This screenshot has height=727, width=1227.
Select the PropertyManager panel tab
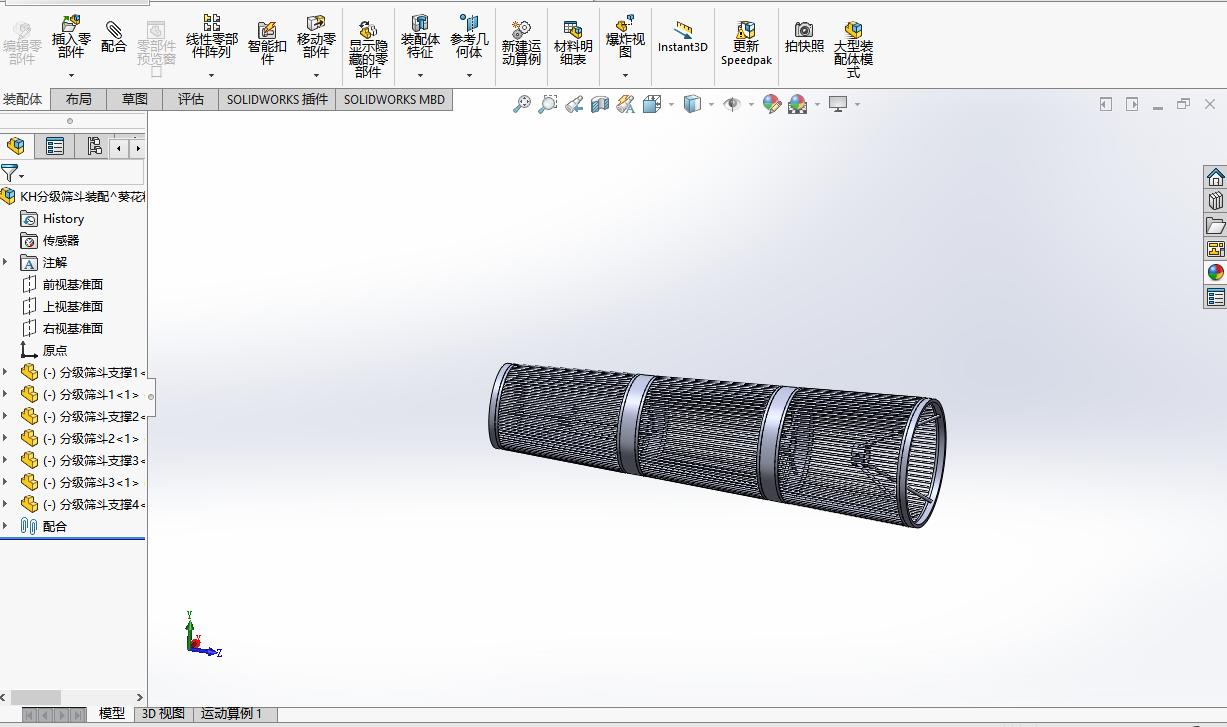pyautogui.click(x=55, y=147)
